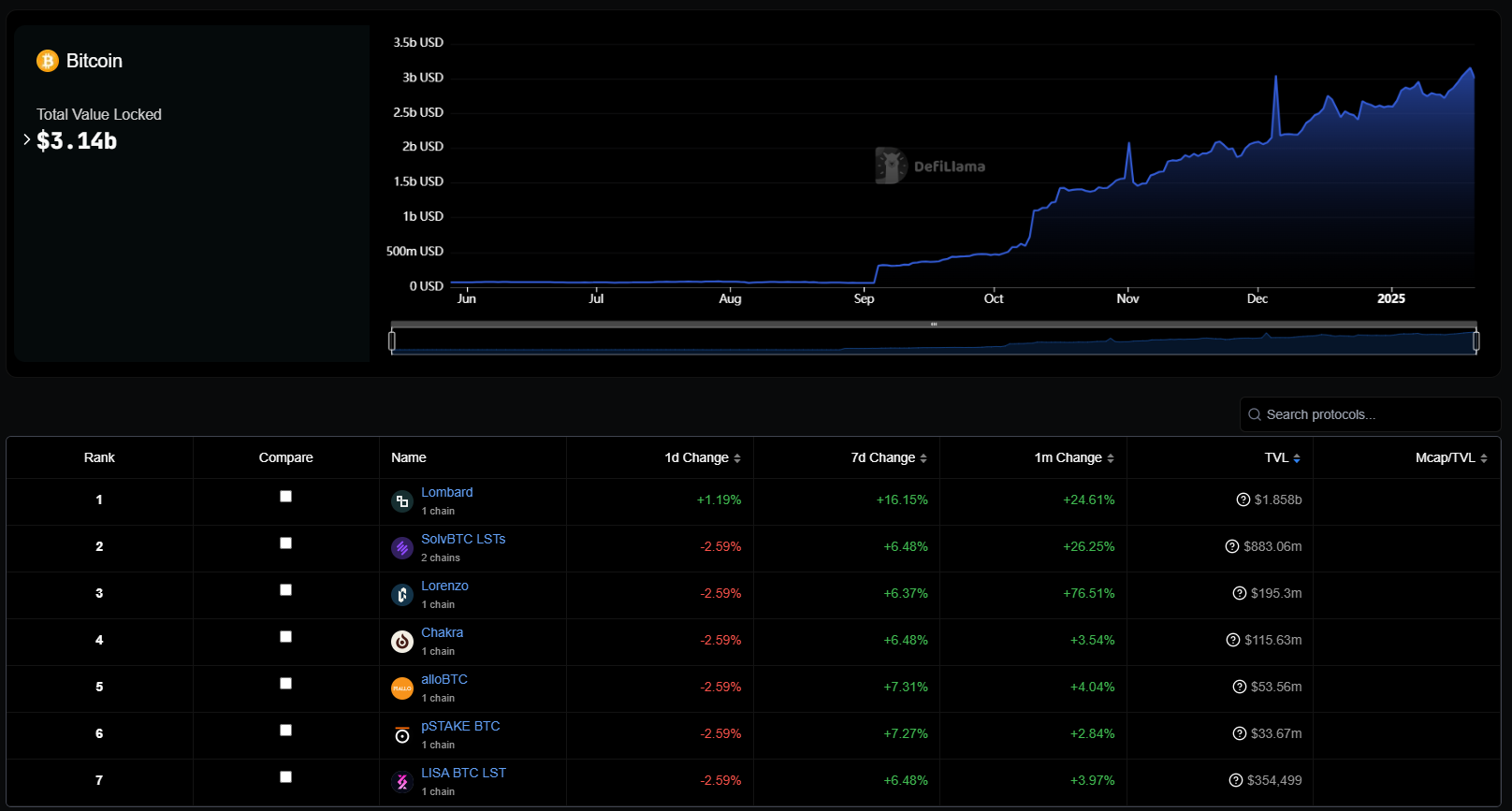Click the LISA BTC LST logo icon
This screenshot has height=811, width=1512.
tap(401, 782)
